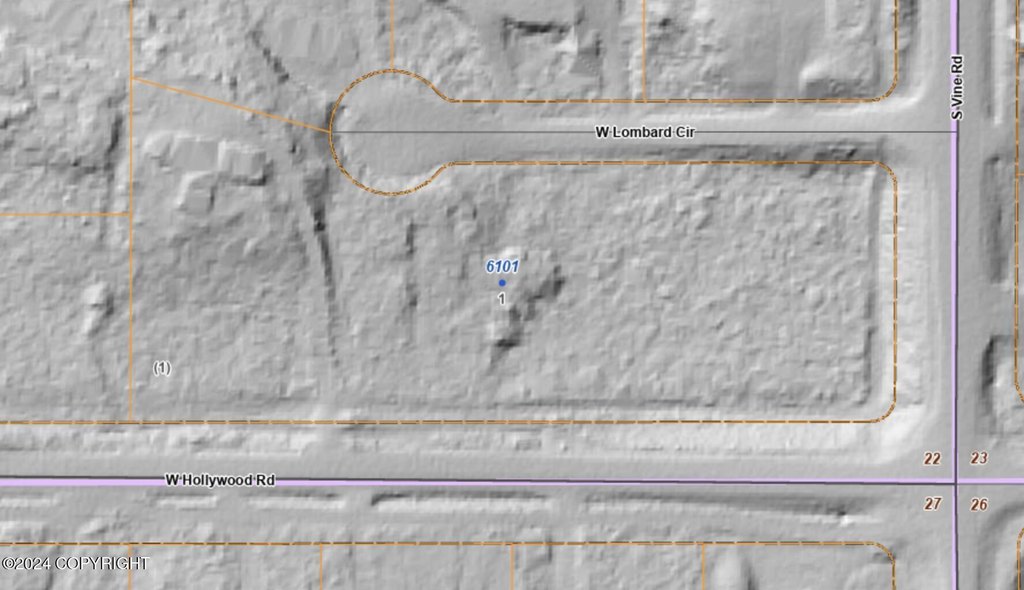Click the structure mound just south of the blue dot
This screenshot has height=590, width=1024.
tap(506, 330)
